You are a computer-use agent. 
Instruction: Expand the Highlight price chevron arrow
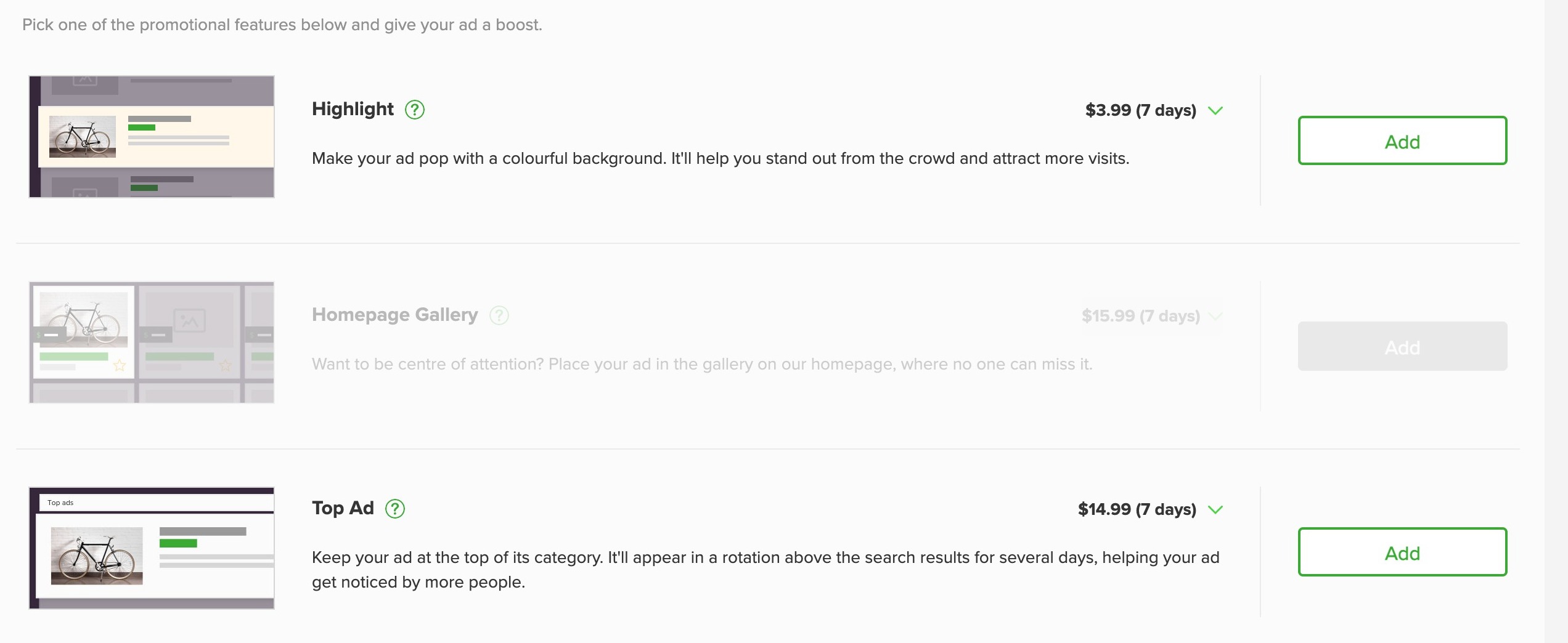pos(1215,111)
